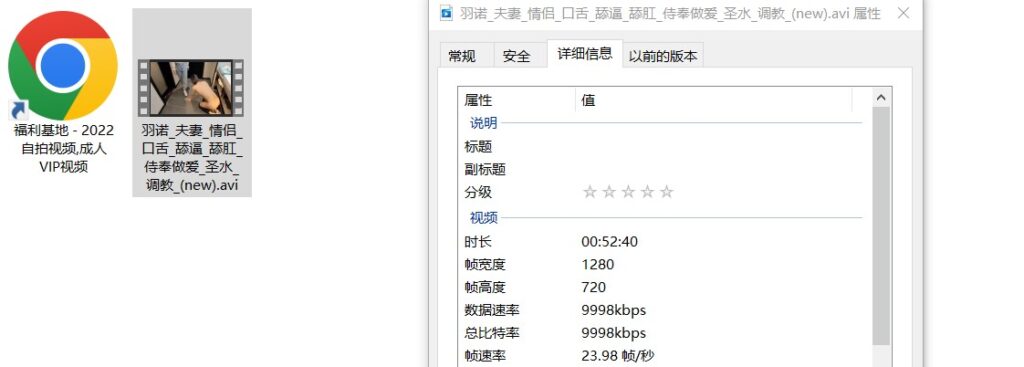Click the 分级 property label
Screen dimensions: 1024x367
(x=478, y=193)
